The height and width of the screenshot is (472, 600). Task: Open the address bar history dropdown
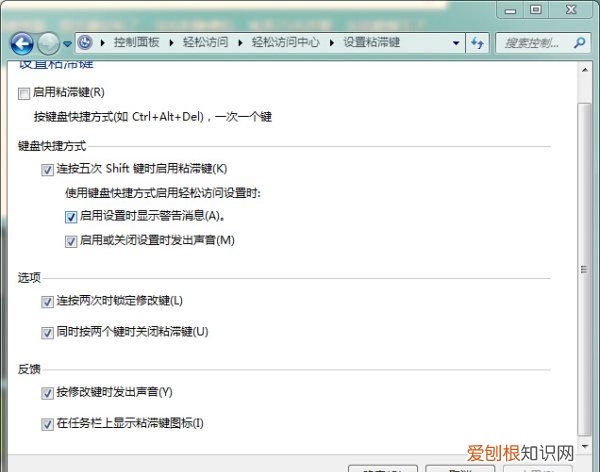456,43
